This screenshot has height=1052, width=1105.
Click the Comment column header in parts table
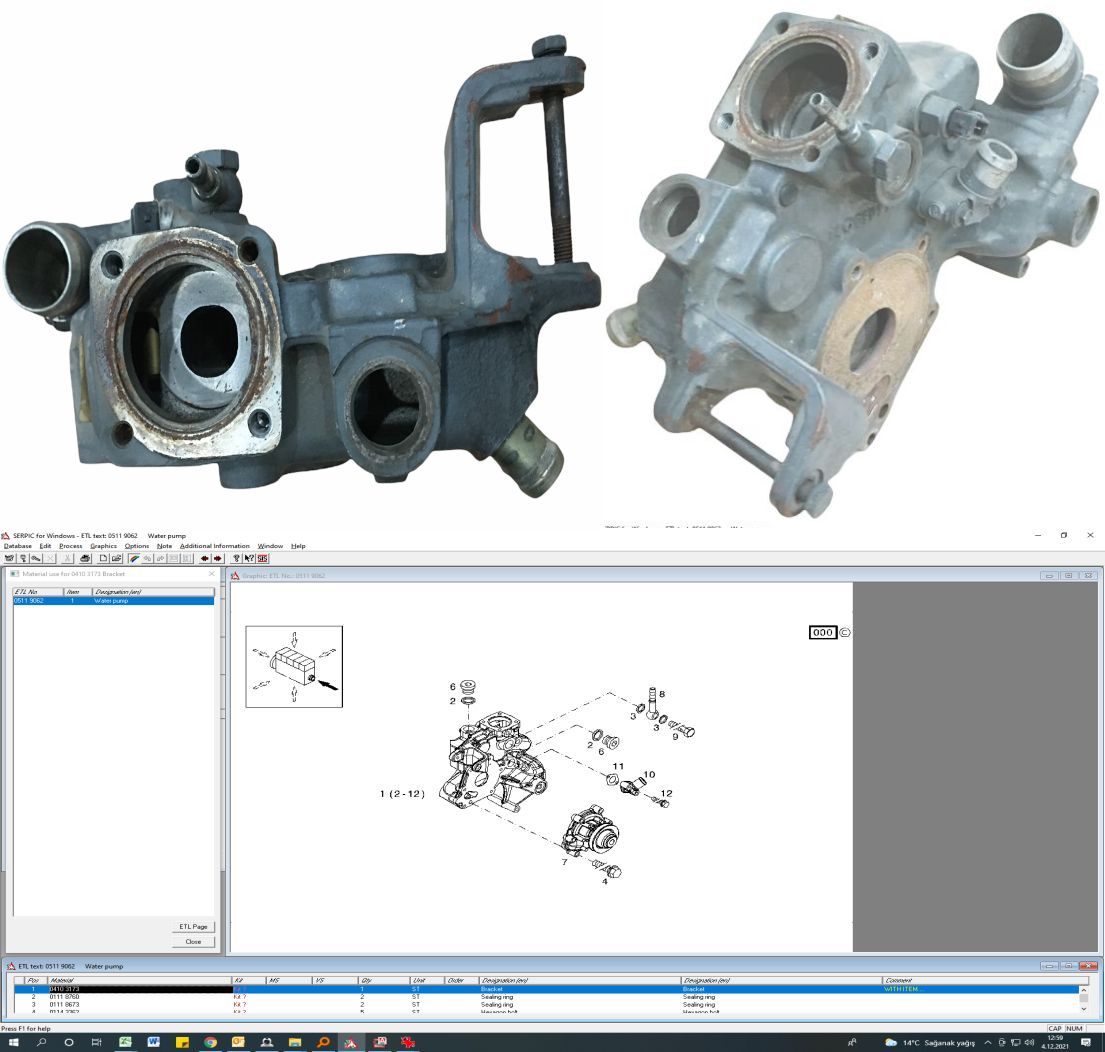(x=981, y=980)
